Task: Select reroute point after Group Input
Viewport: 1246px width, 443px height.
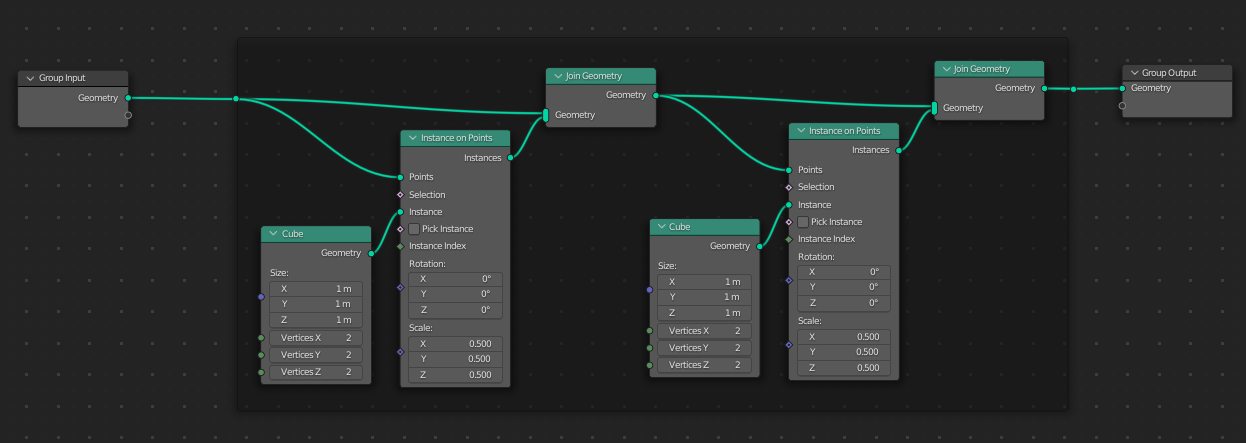Action: (235, 99)
